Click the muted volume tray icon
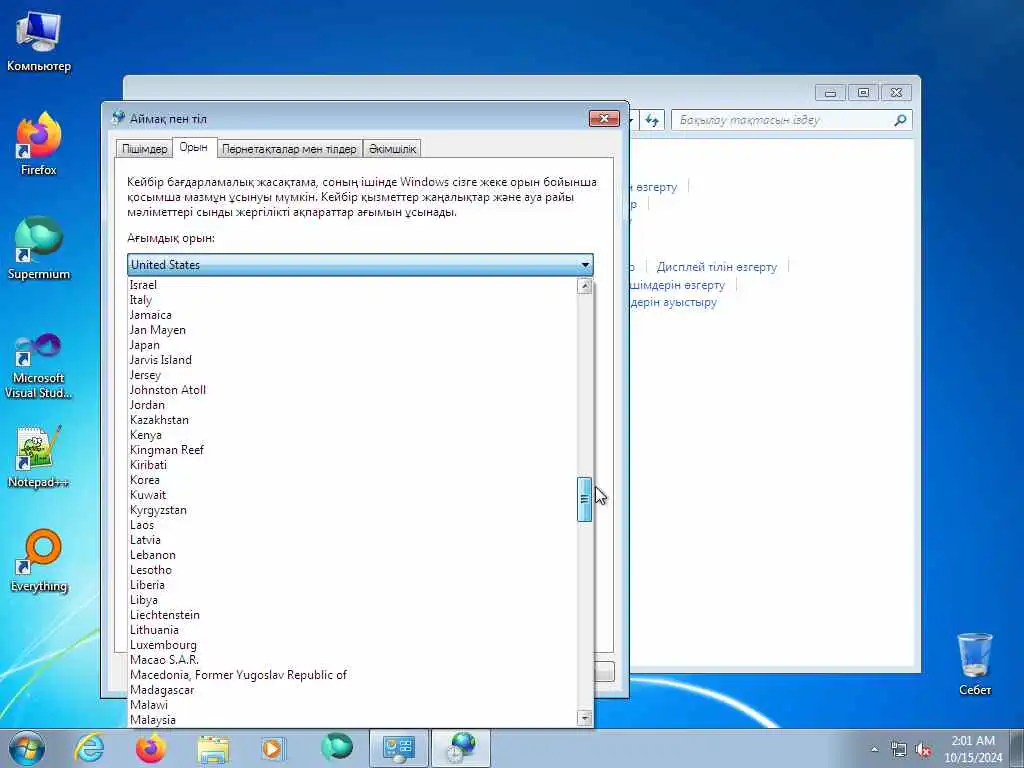1024x768 pixels. tap(923, 750)
